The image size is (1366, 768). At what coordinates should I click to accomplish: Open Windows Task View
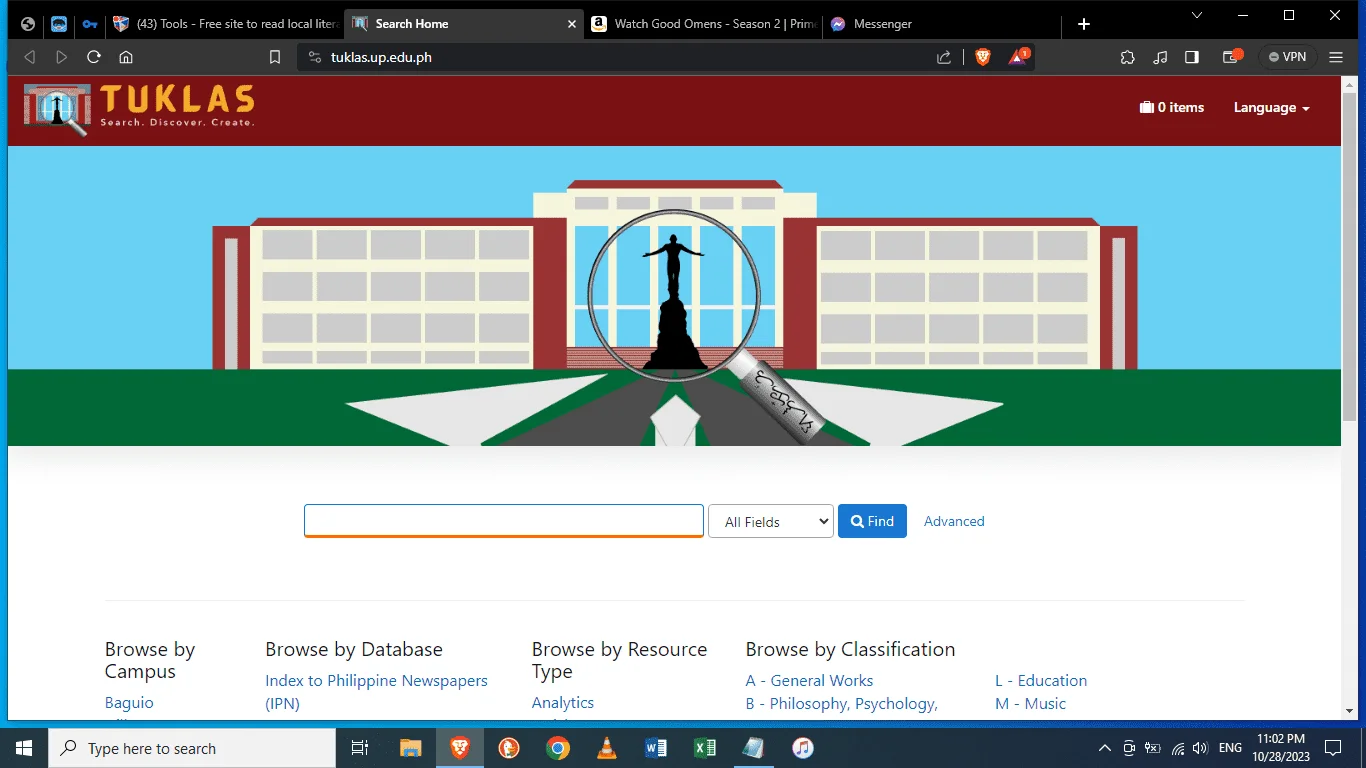coord(360,748)
